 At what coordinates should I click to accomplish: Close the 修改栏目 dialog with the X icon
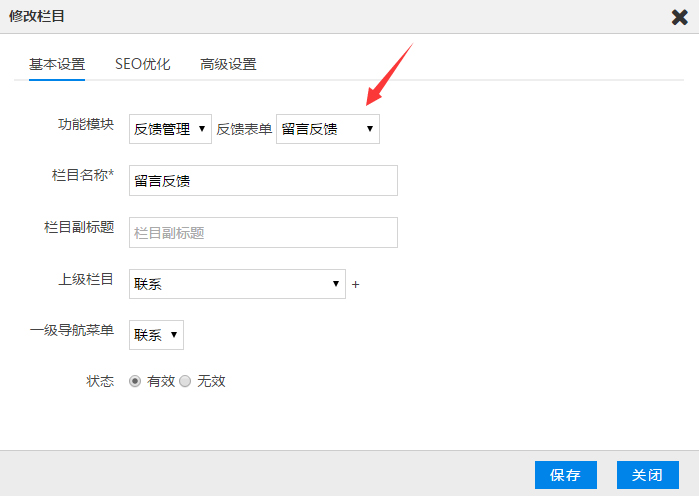pos(679,16)
